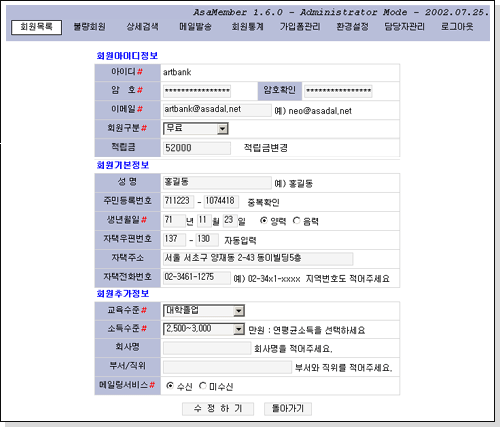
Task: Expand the 소득수준 dropdown showing 2,500~3,000
Action: [x=204, y=329]
